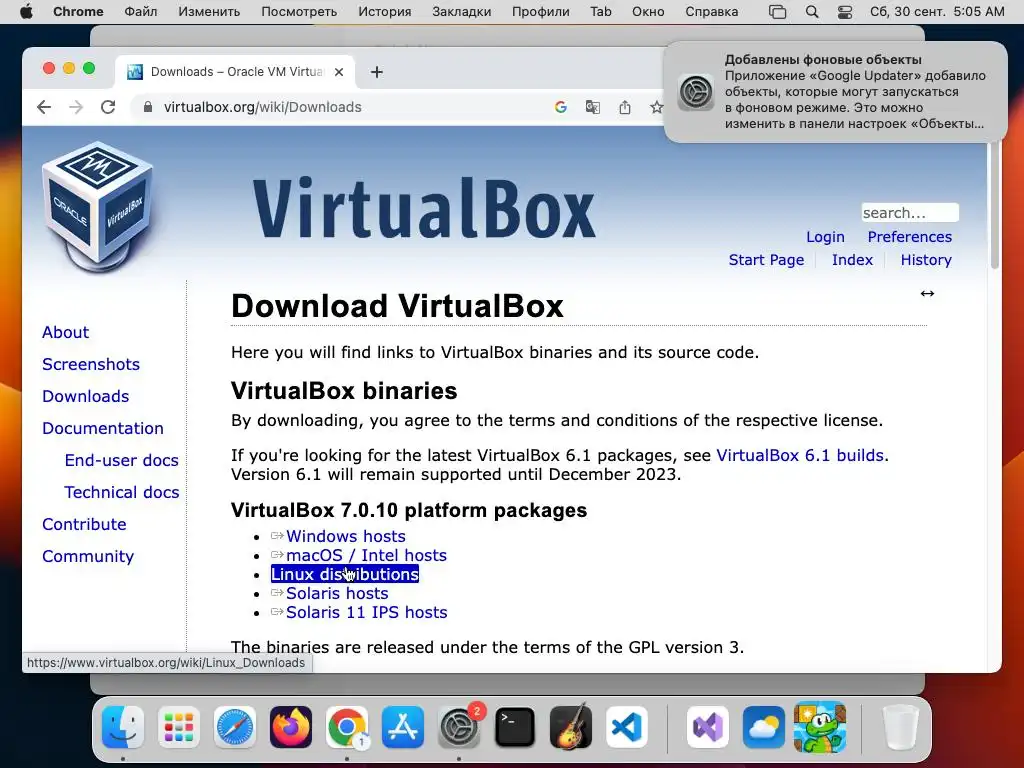Open the Documentation sidebar link
Viewport: 1024px width, 768px height.
(103, 428)
